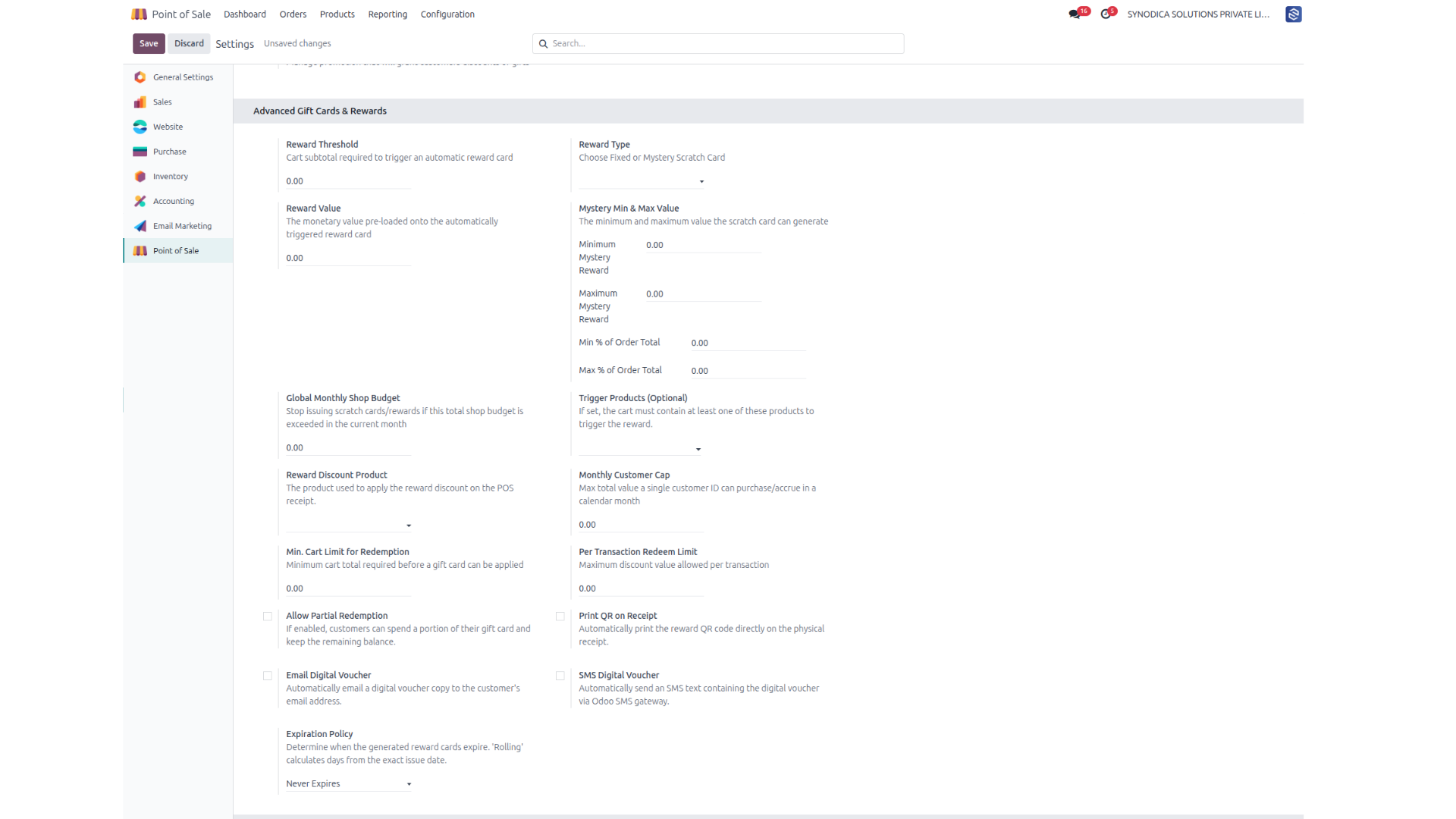Click the Unsaved changes status text

297,44
